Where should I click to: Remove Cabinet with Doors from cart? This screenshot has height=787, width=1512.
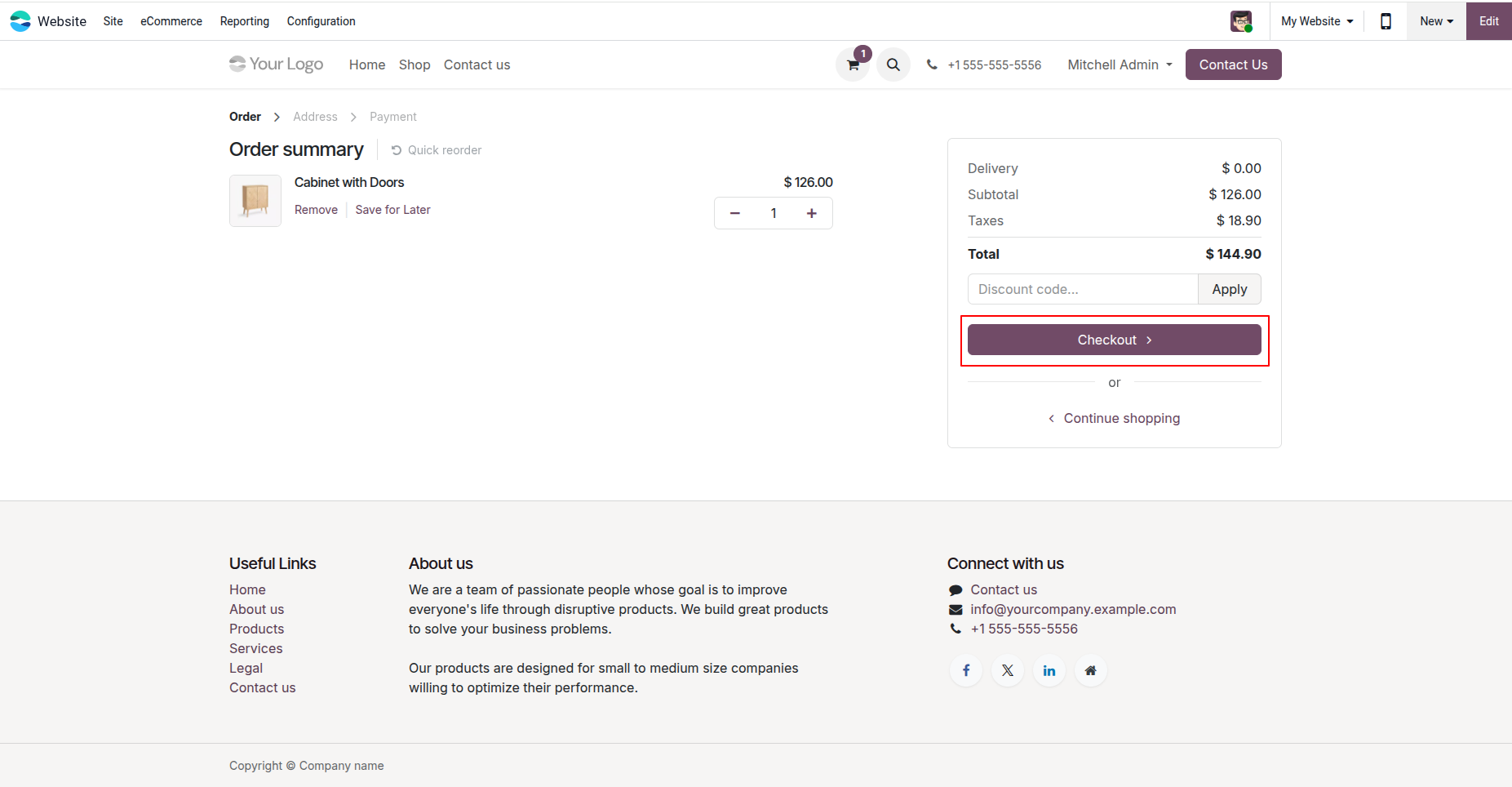pos(316,210)
